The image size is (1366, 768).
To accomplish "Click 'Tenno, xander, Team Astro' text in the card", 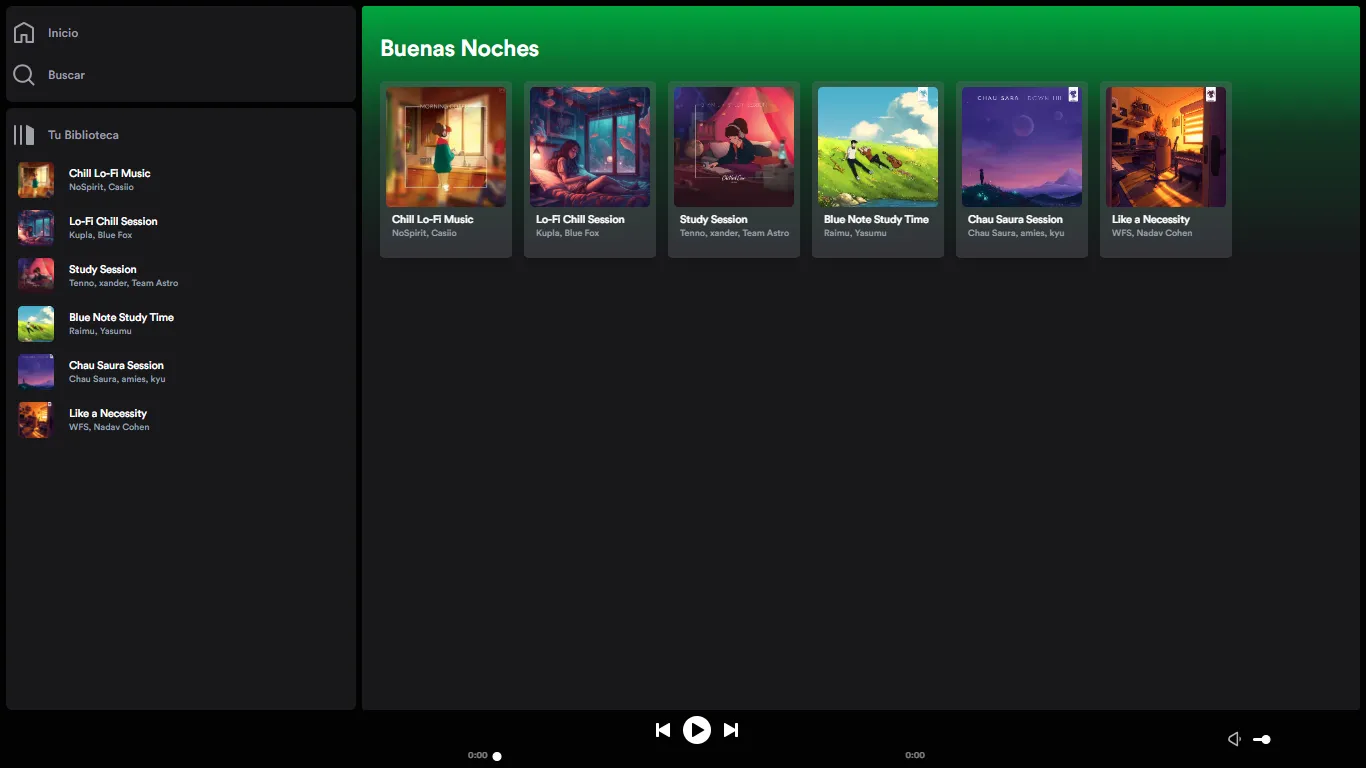I will [x=734, y=233].
